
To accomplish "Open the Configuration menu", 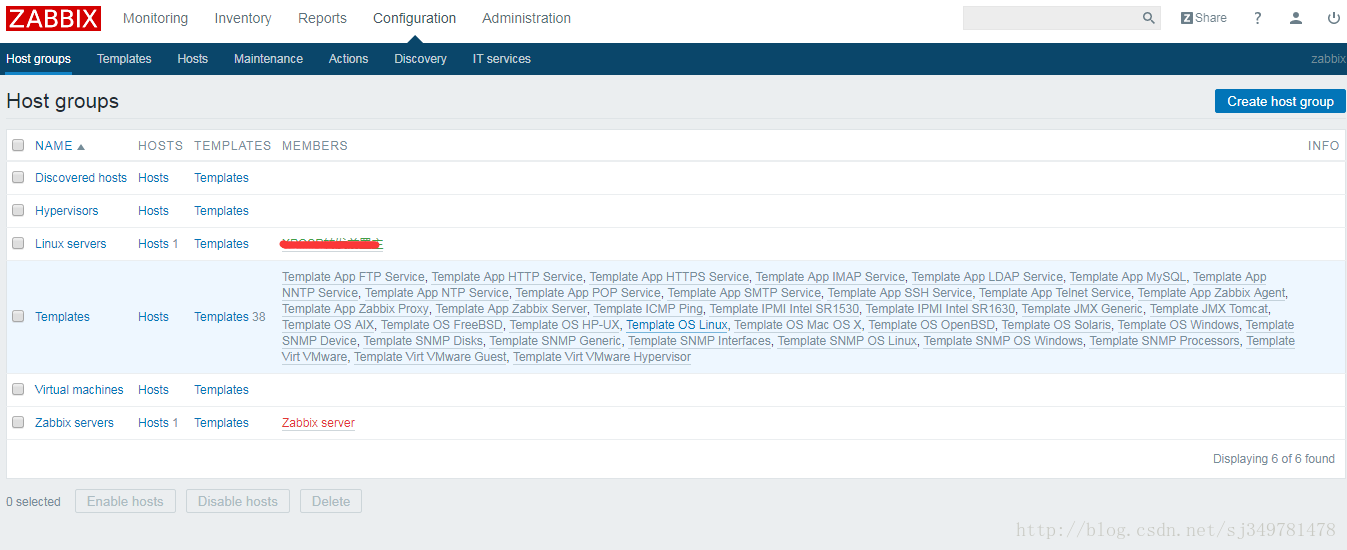I will point(414,18).
